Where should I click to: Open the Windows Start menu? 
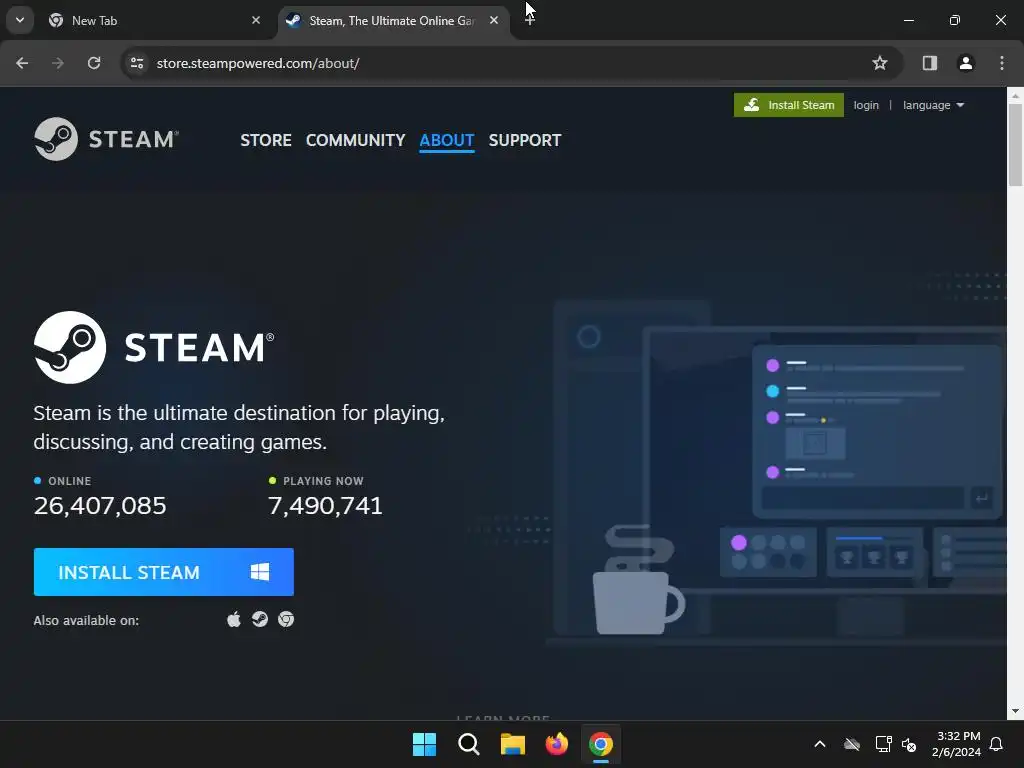point(424,744)
